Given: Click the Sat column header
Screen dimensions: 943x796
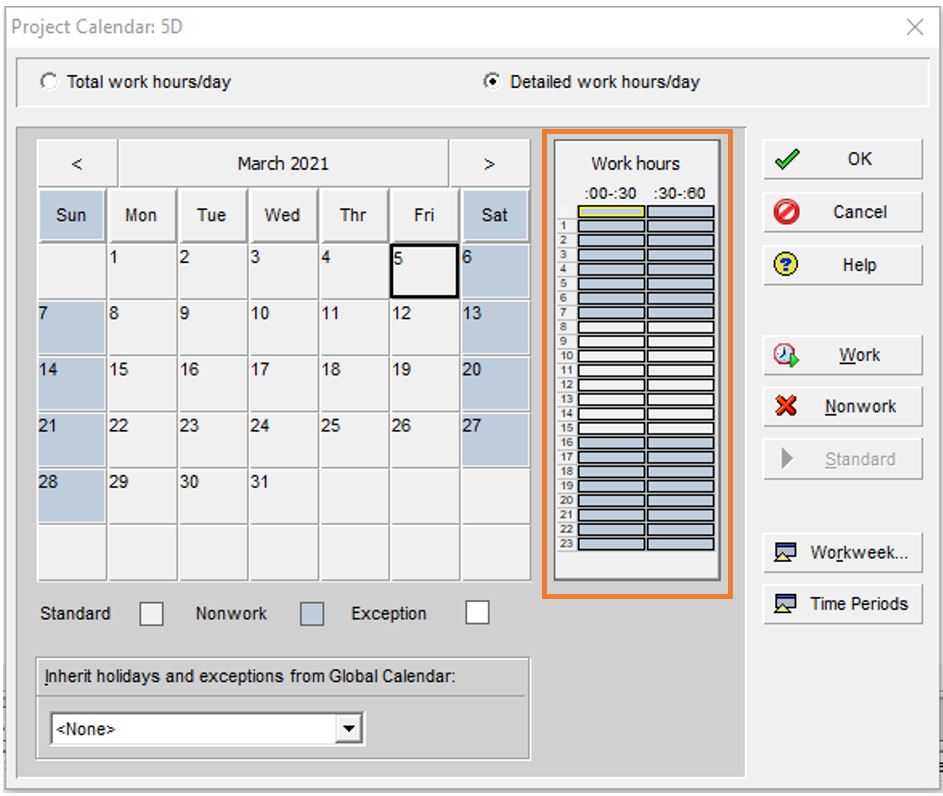Looking at the screenshot, I should (495, 214).
